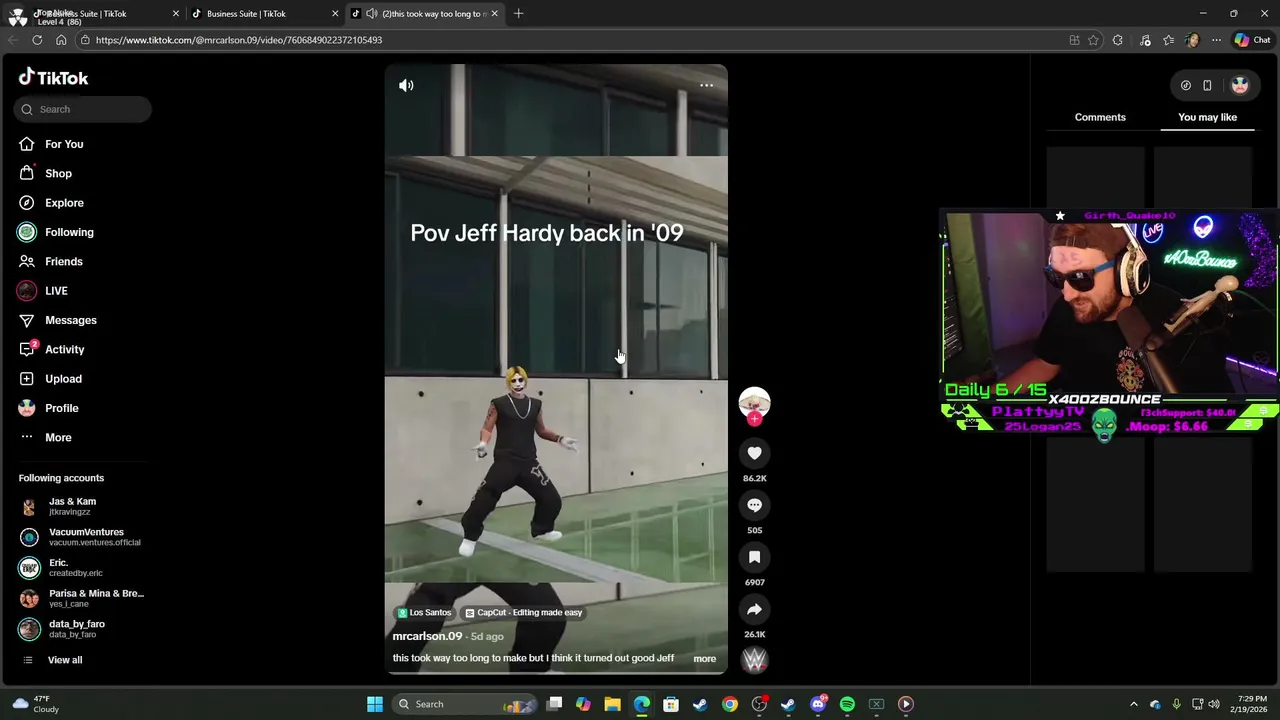Reload the page in the browser
The width and height of the screenshot is (1280, 720).
point(37,40)
